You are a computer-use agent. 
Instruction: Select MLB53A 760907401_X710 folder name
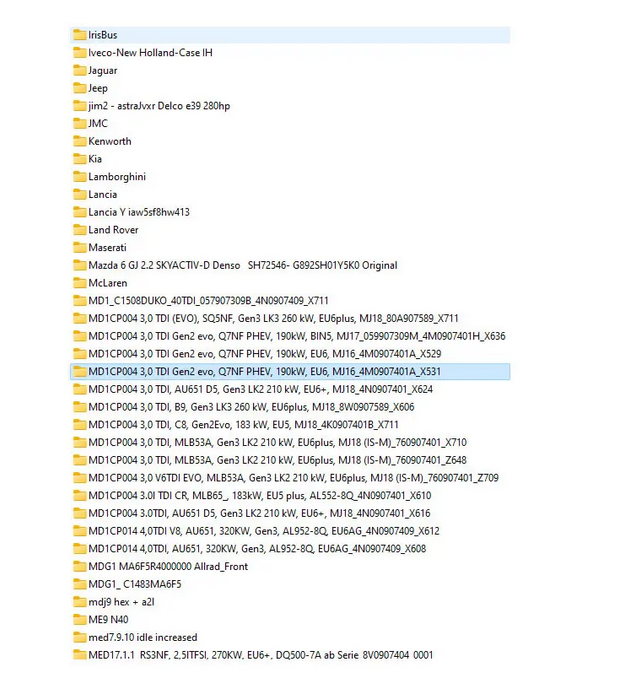[277, 443]
